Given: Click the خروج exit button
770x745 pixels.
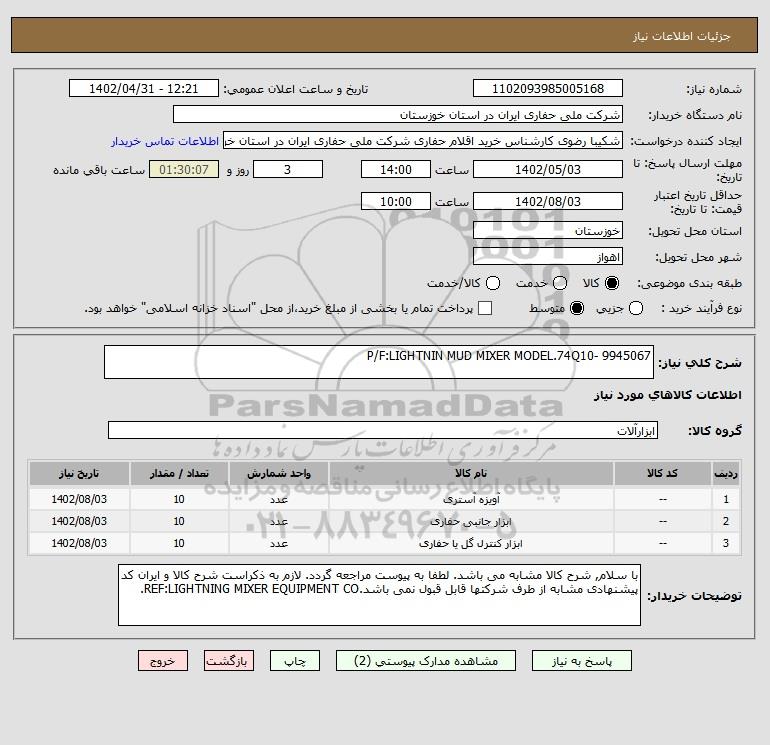Looking at the screenshot, I should (x=163, y=661).
